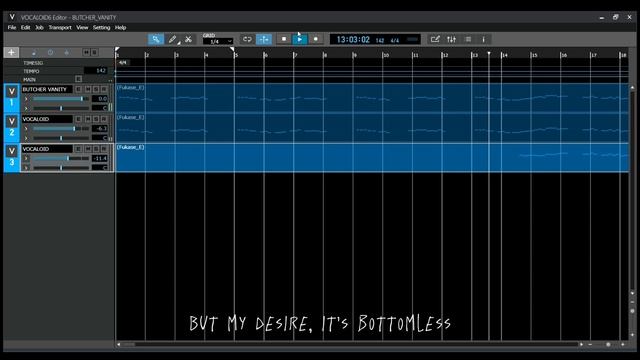
Task: Click the V icon of track 1
Action: [12, 91]
